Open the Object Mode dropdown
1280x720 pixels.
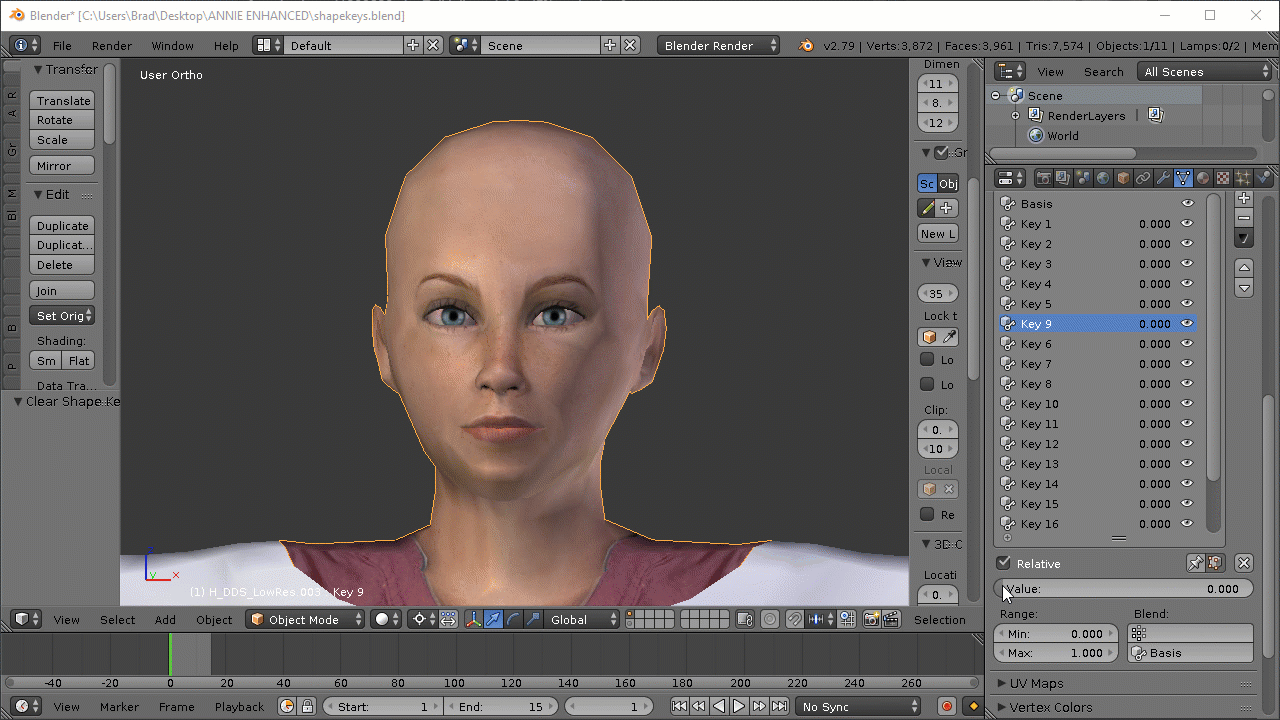pos(307,620)
